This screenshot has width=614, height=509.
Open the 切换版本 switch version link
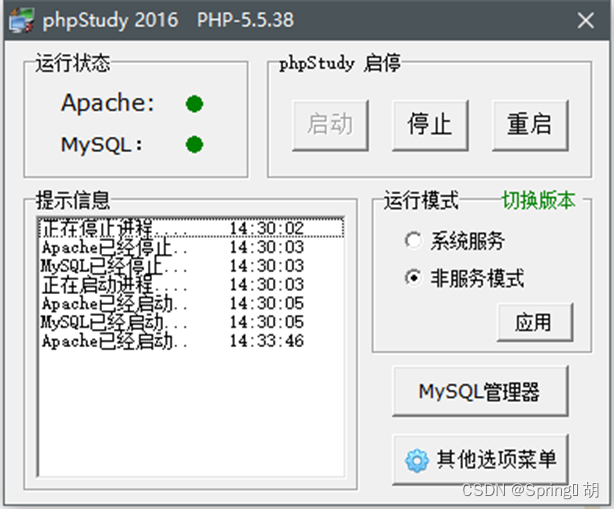pyautogui.click(x=539, y=200)
